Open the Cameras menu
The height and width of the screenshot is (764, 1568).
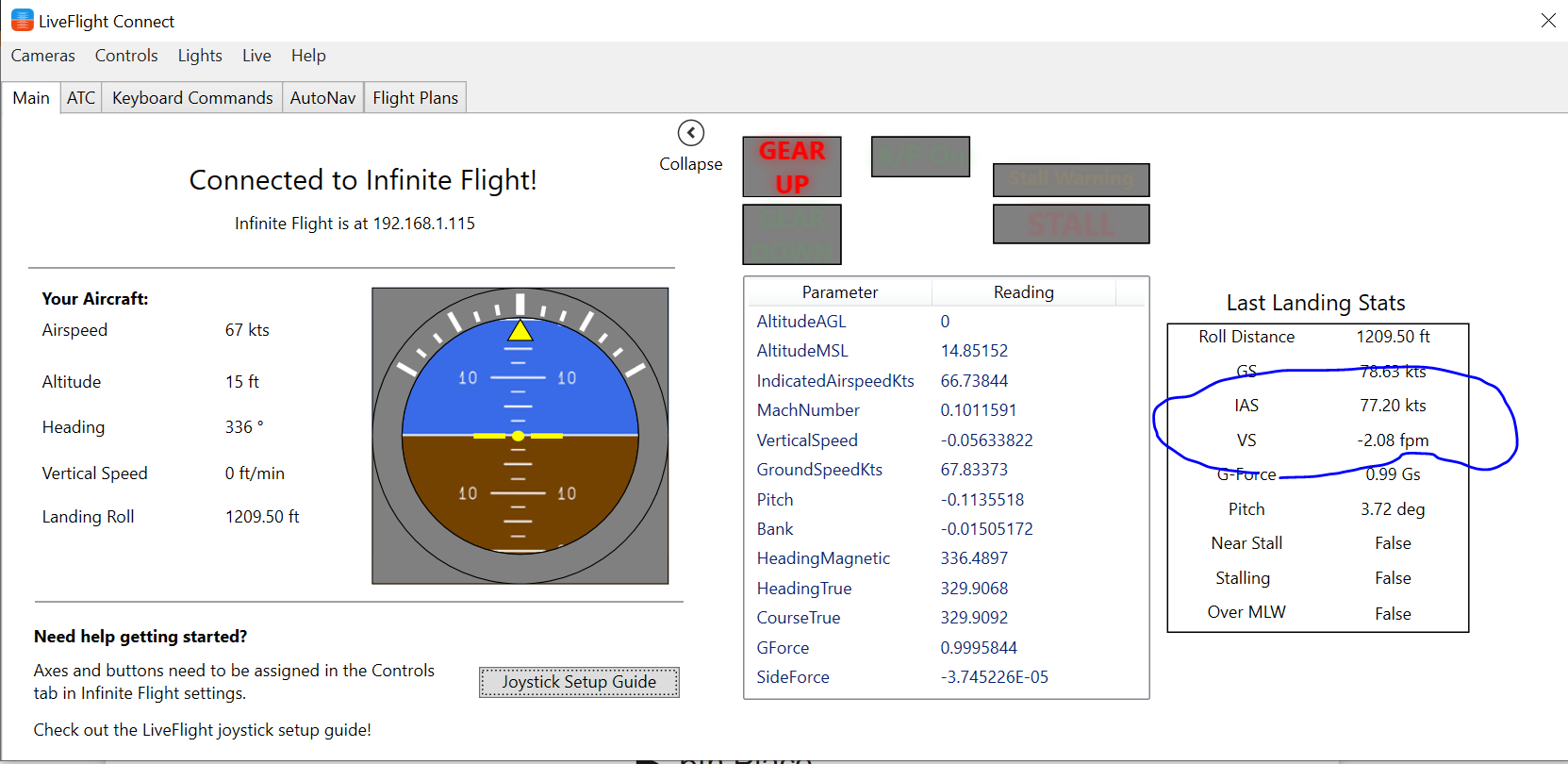tap(43, 56)
